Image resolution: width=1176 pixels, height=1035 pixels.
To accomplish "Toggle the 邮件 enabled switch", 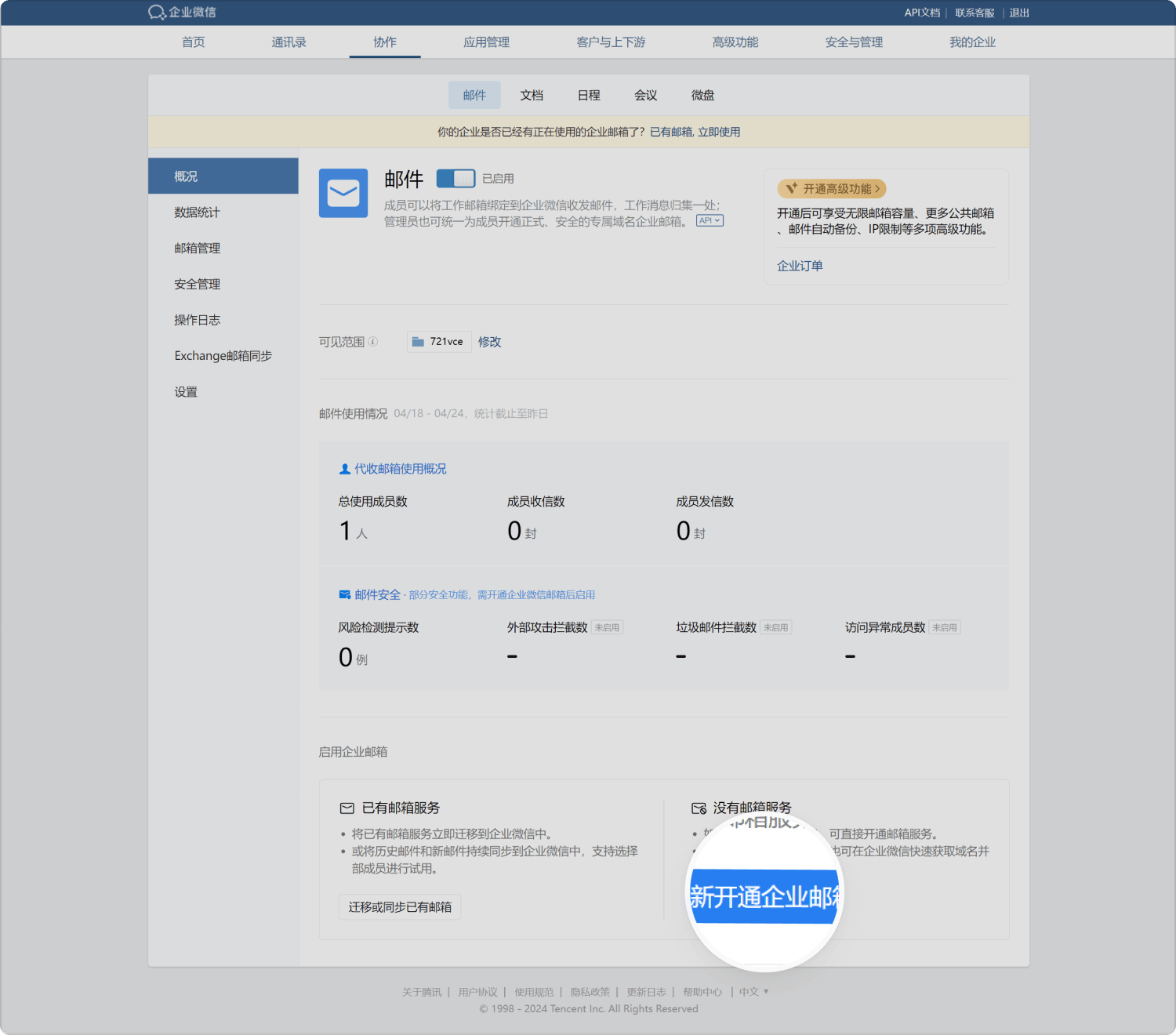I will click(x=456, y=178).
